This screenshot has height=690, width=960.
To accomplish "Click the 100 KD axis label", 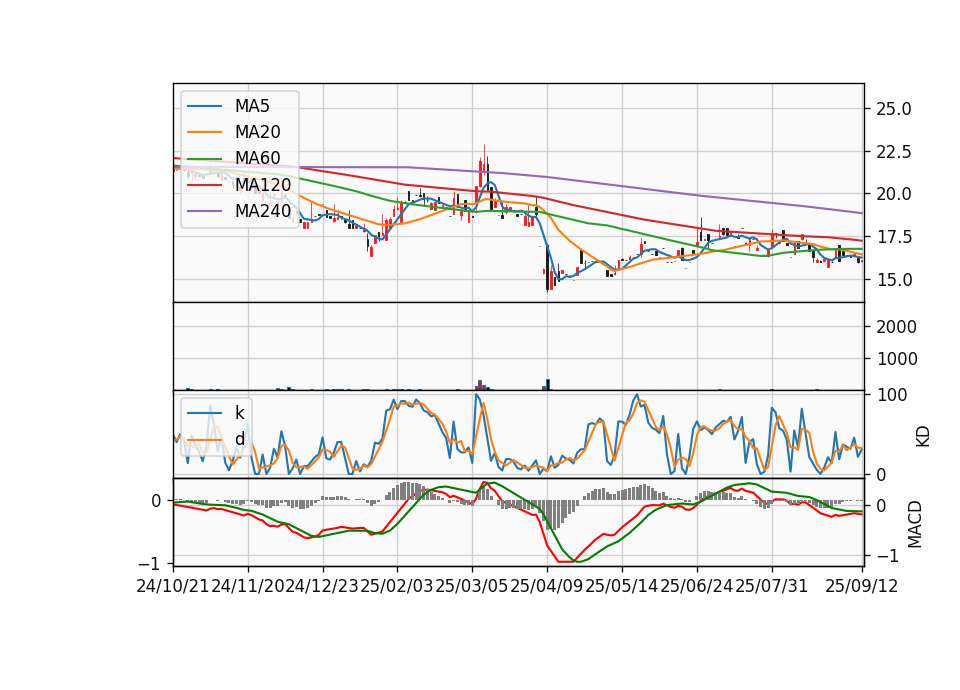I will [891, 395].
